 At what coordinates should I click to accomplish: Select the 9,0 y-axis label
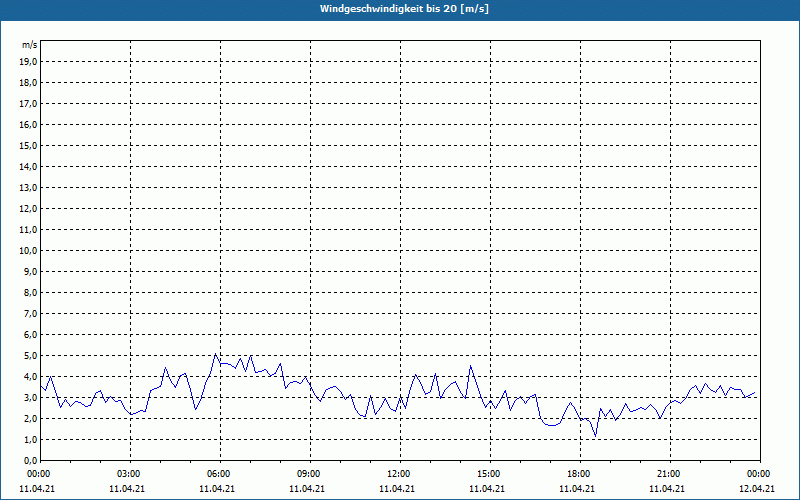coord(30,271)
